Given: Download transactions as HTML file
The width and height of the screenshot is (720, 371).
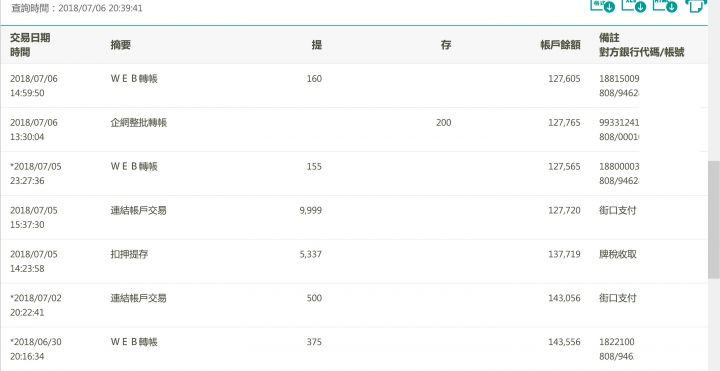Looking at the screenshot, I should coord(665,5).
